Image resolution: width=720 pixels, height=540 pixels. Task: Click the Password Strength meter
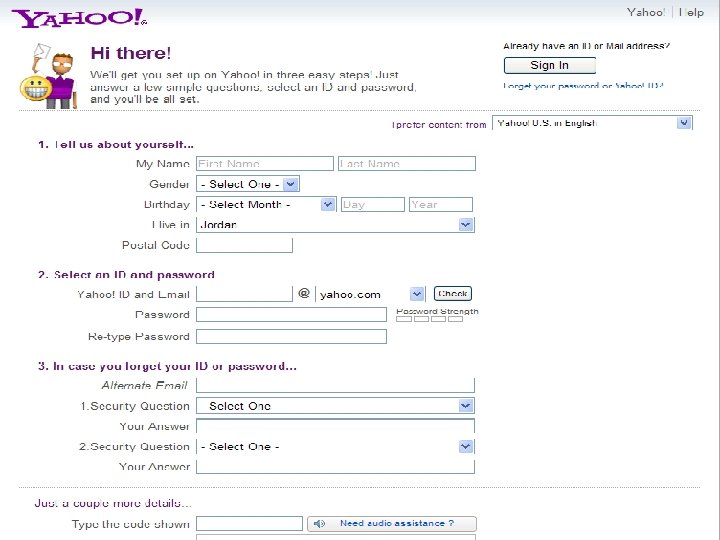(429, 319)
